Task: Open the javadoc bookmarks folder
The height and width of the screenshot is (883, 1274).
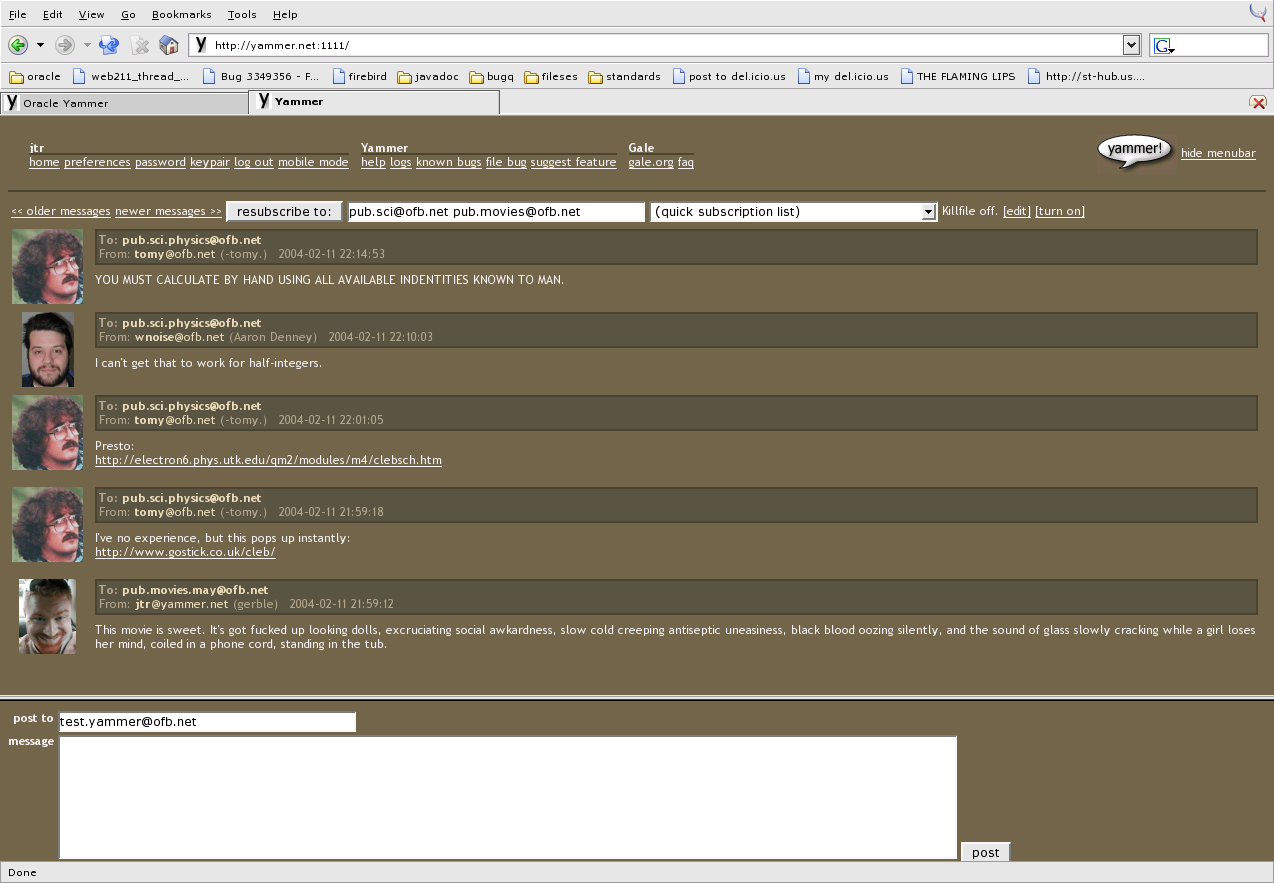Action: [x=430, y=76]
